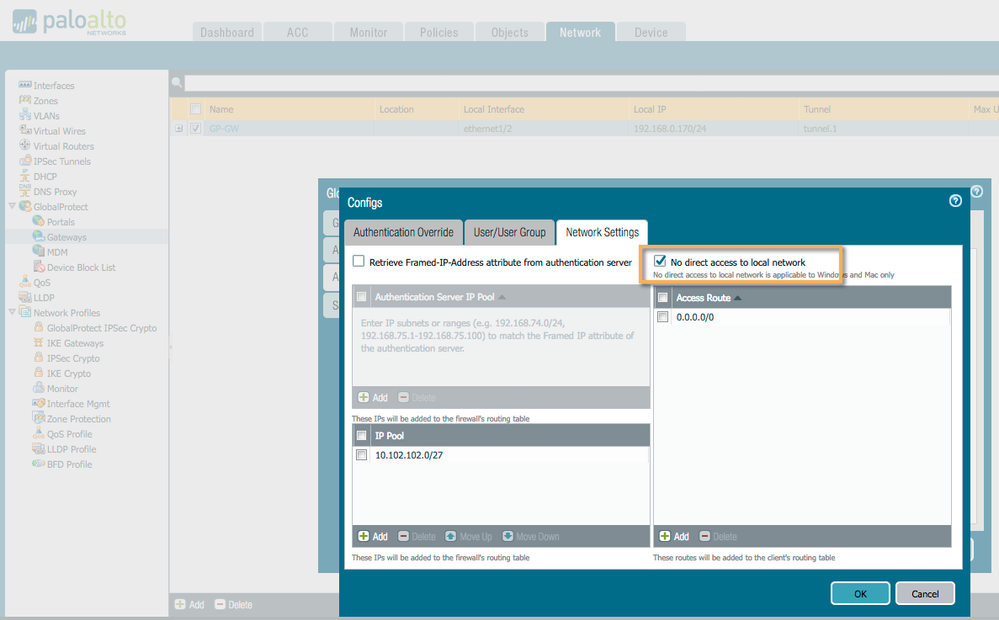999x620 pixels.
Task: Switch to the Authentication Override tab
Action: tap(403, 233)
